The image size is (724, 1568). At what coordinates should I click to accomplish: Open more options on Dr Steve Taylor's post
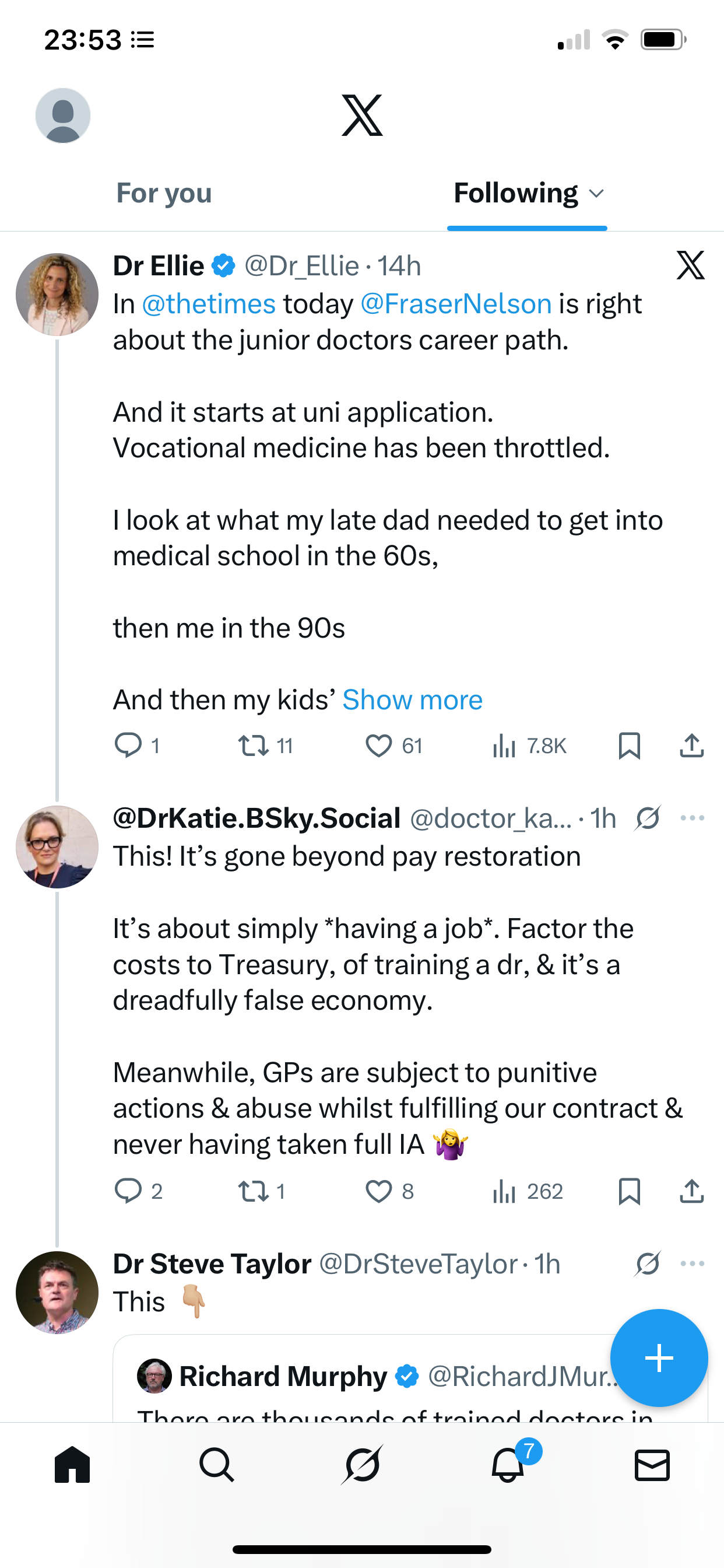693,1264
